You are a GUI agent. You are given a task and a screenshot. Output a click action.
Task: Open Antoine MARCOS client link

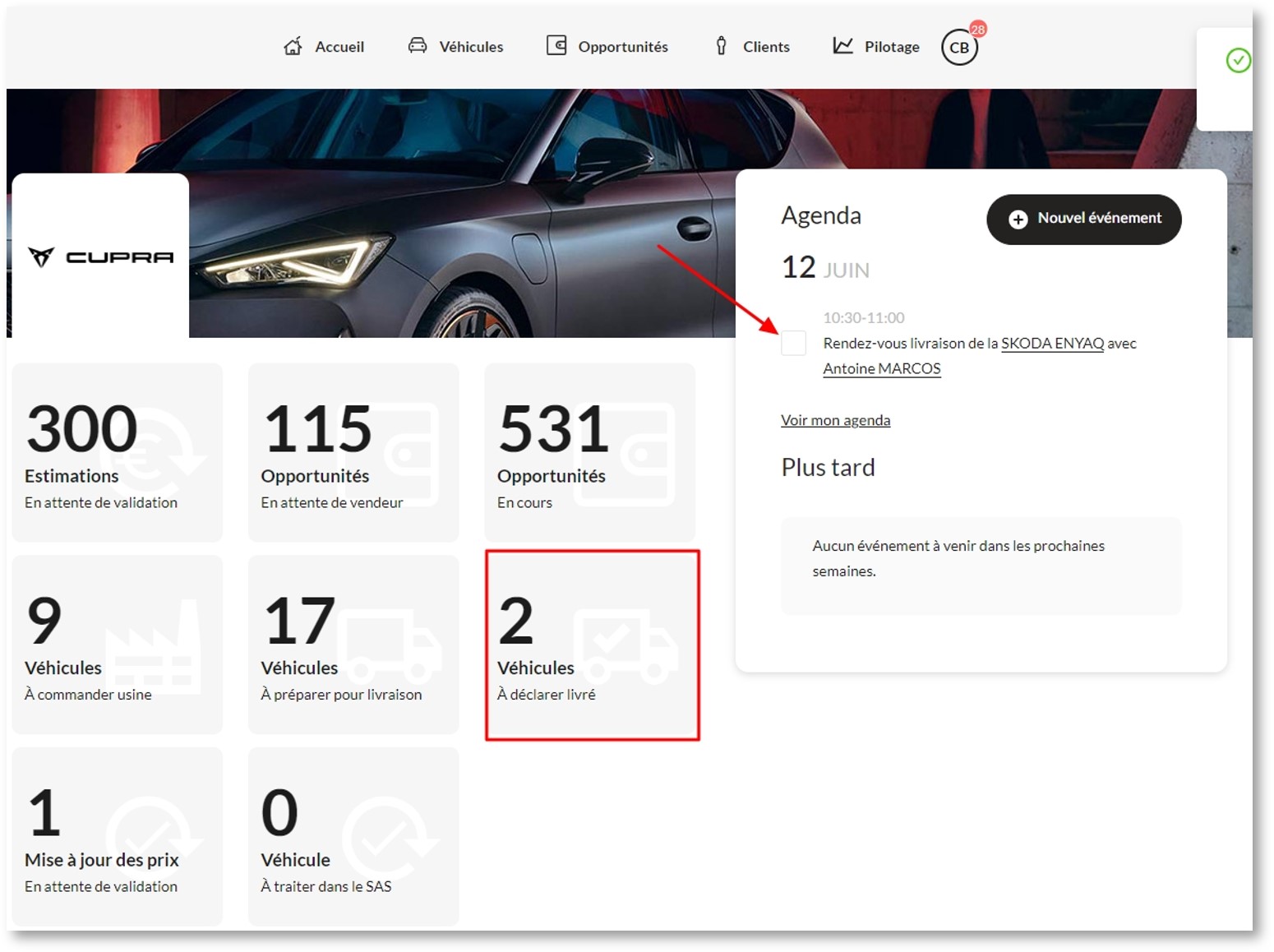click(x=882, y=369)
